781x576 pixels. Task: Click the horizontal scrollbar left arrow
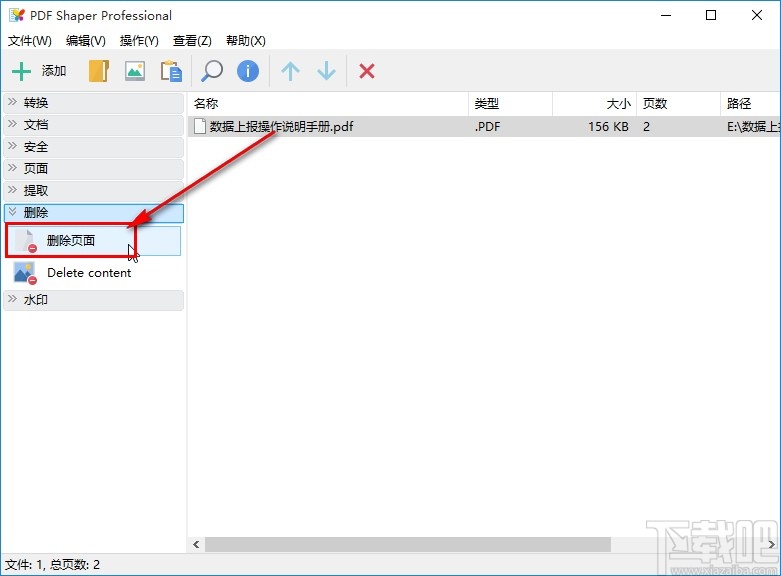[x=196, y=545]
